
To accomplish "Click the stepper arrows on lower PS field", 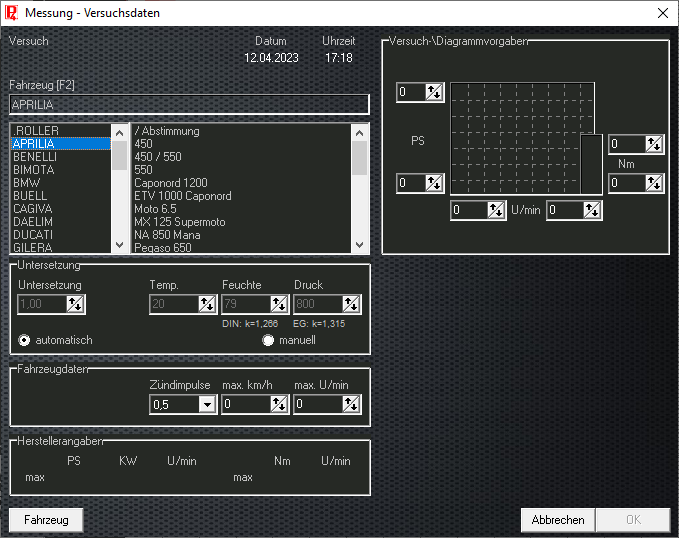I will (434, 183).
